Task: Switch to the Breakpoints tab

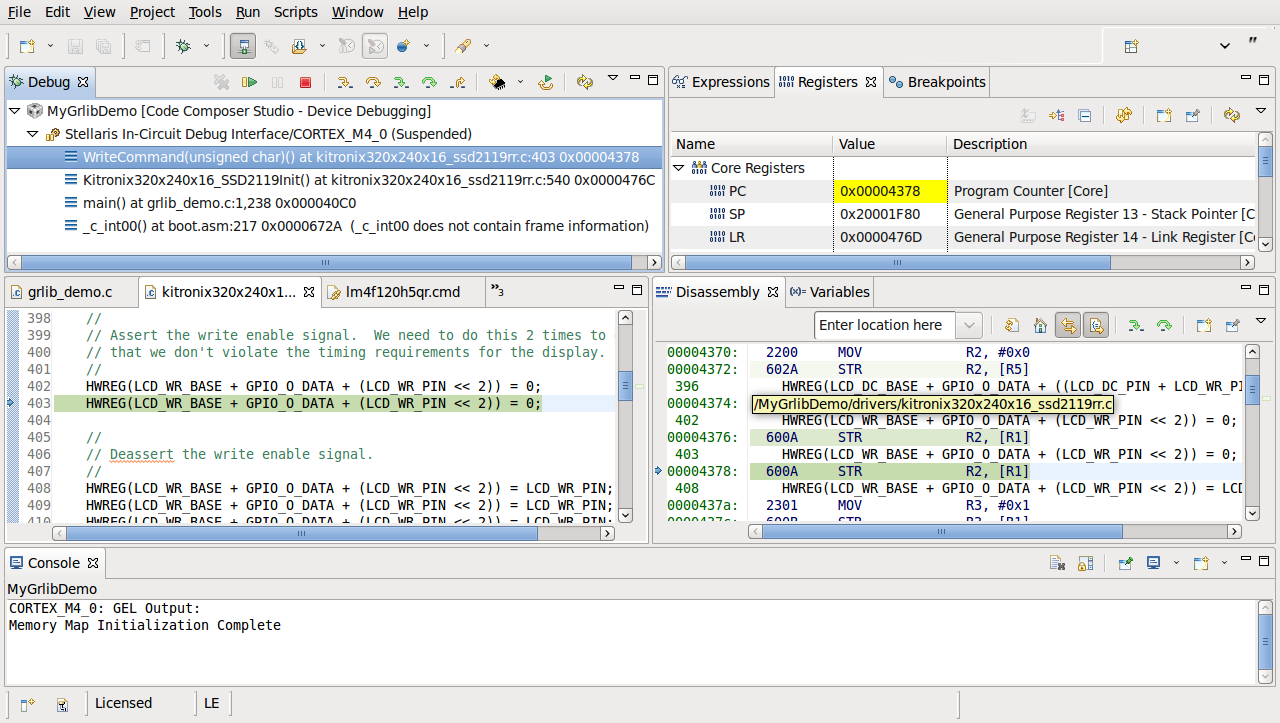Action: tap(937, 82)
